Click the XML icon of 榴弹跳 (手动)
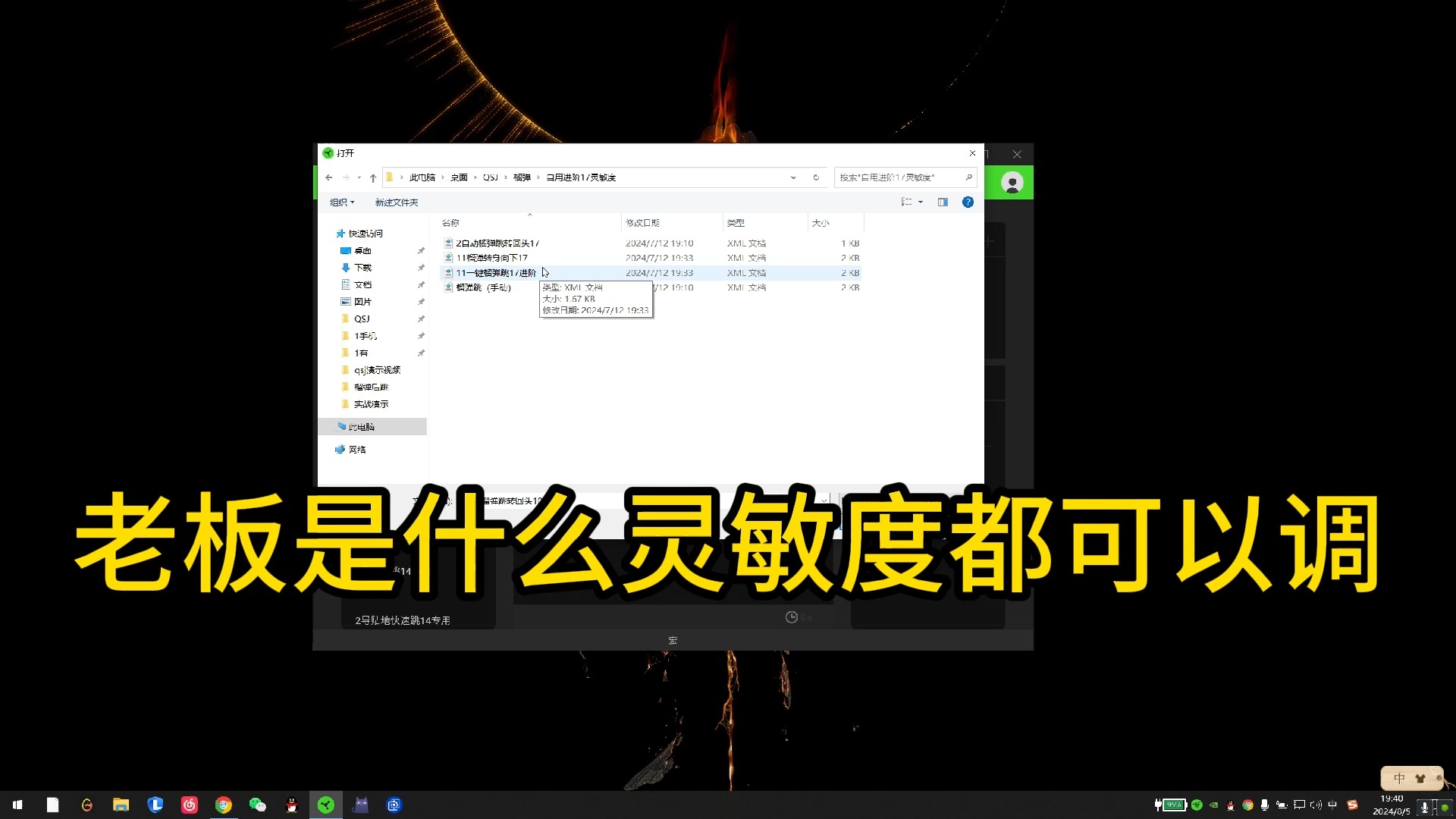This screenshot has width=1456, height=819. [x=448, y=287]
